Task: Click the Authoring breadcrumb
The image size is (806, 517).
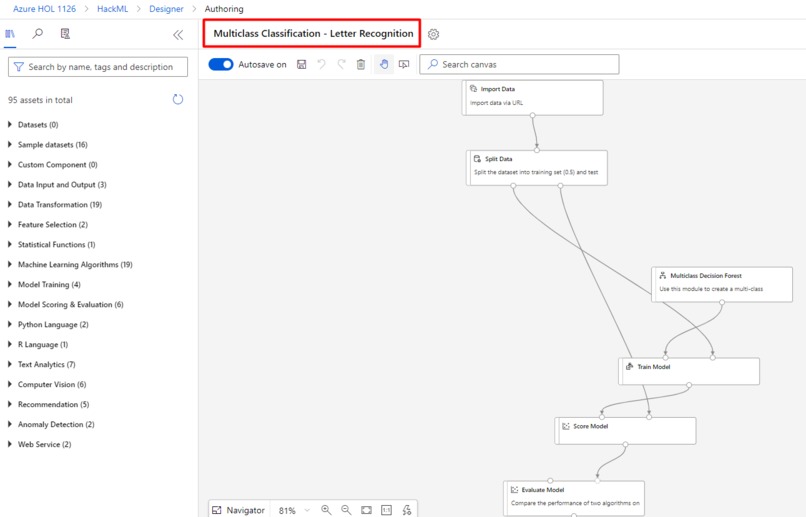Action: coord(224,9)
